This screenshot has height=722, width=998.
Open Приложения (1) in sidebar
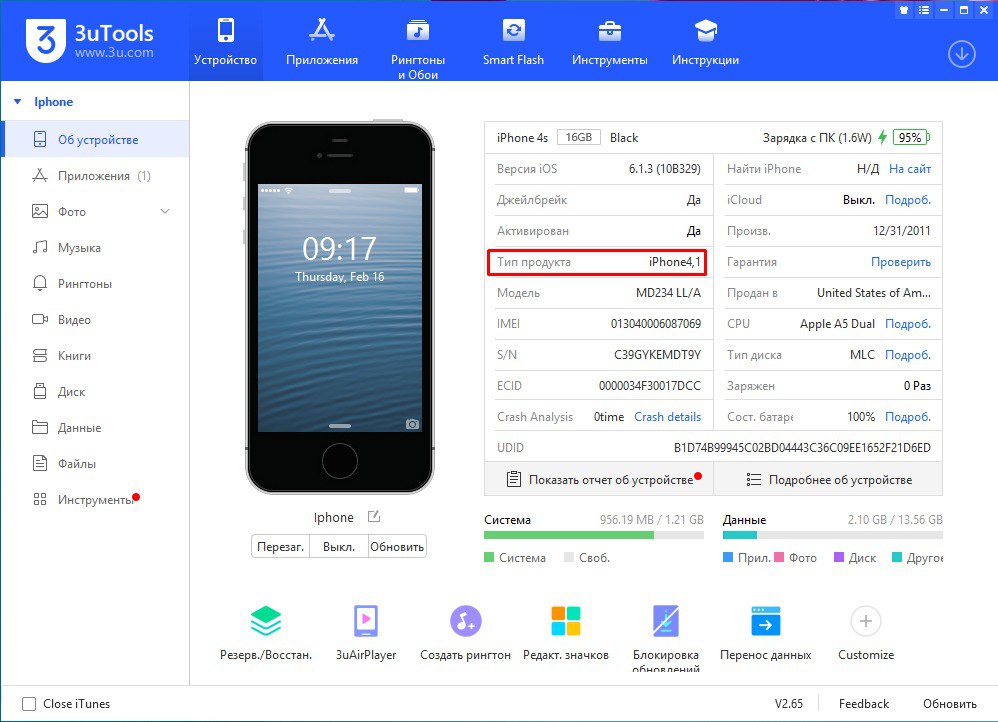coord(95,176)
